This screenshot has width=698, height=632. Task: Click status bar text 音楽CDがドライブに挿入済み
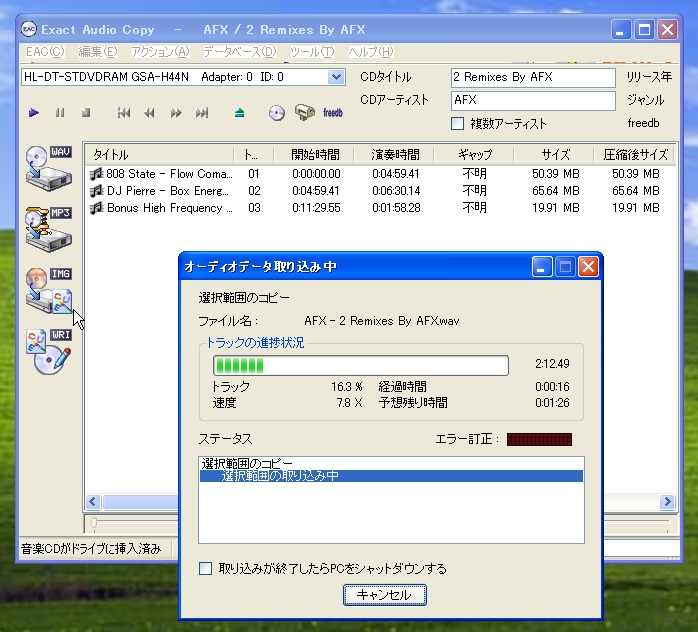(x=91, y=549)
